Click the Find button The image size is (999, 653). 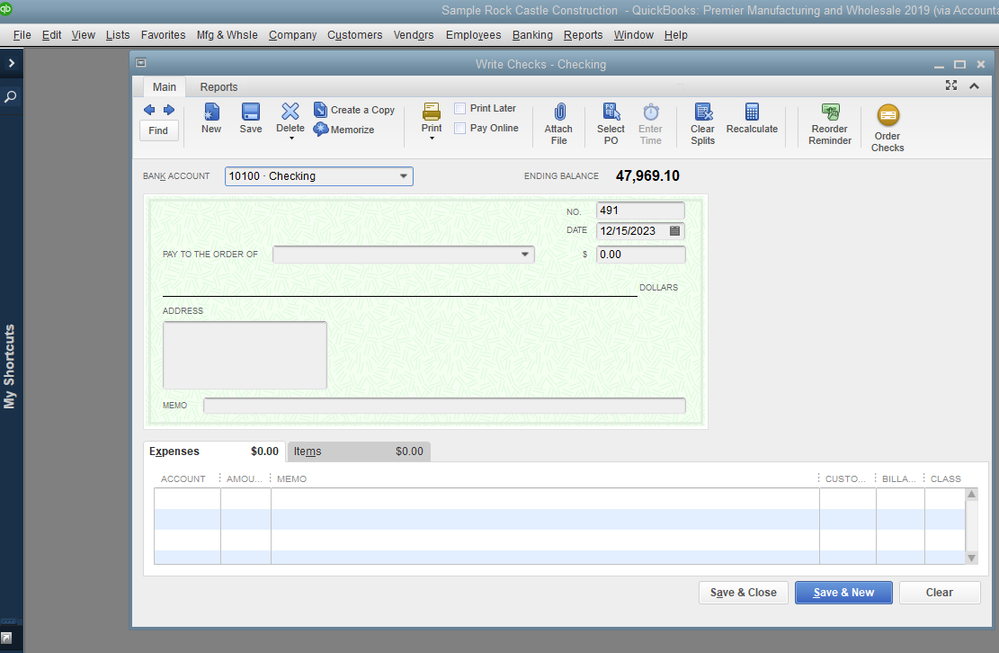[x=158, y=131]
